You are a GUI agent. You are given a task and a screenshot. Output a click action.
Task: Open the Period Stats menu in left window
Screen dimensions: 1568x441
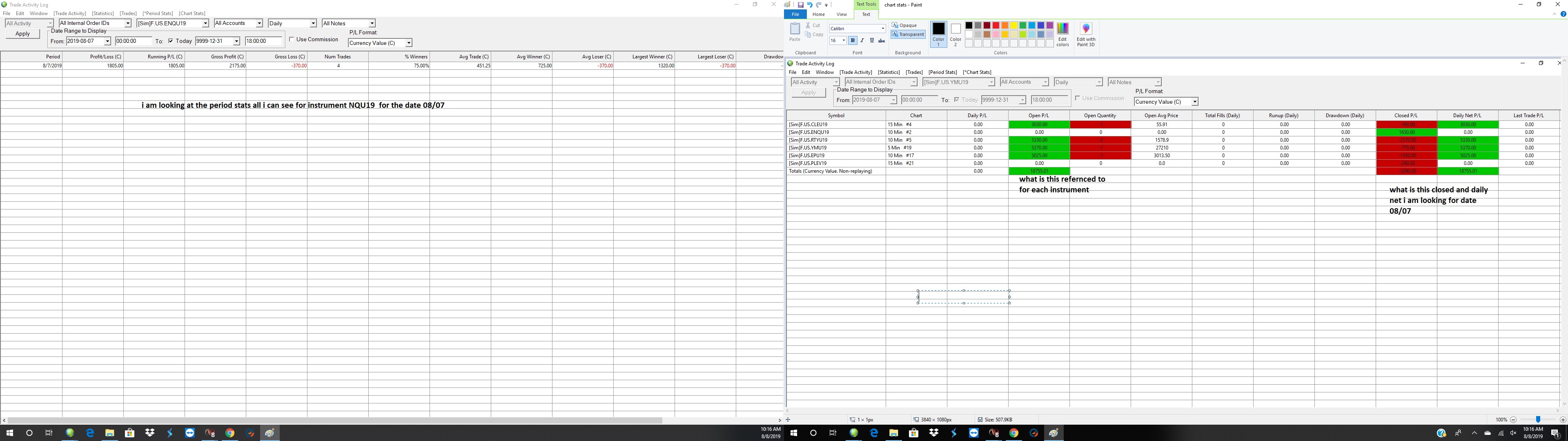coord(158,13)
